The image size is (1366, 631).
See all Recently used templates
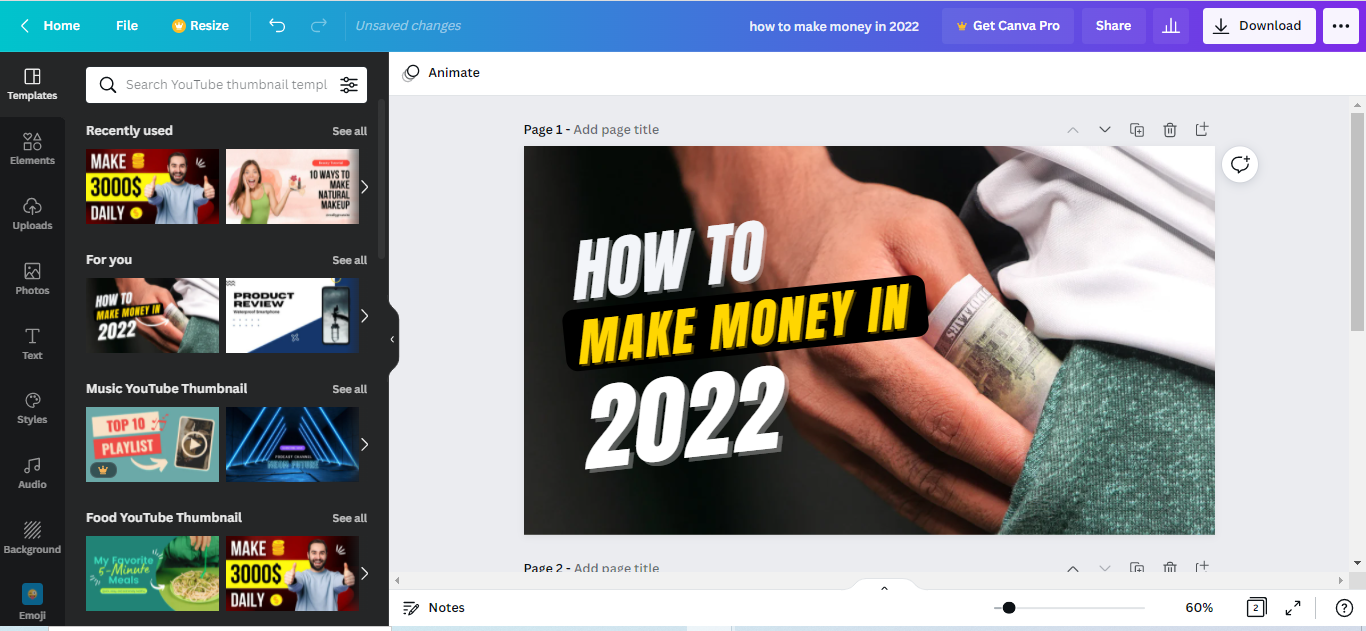click(x=349, y=130)
